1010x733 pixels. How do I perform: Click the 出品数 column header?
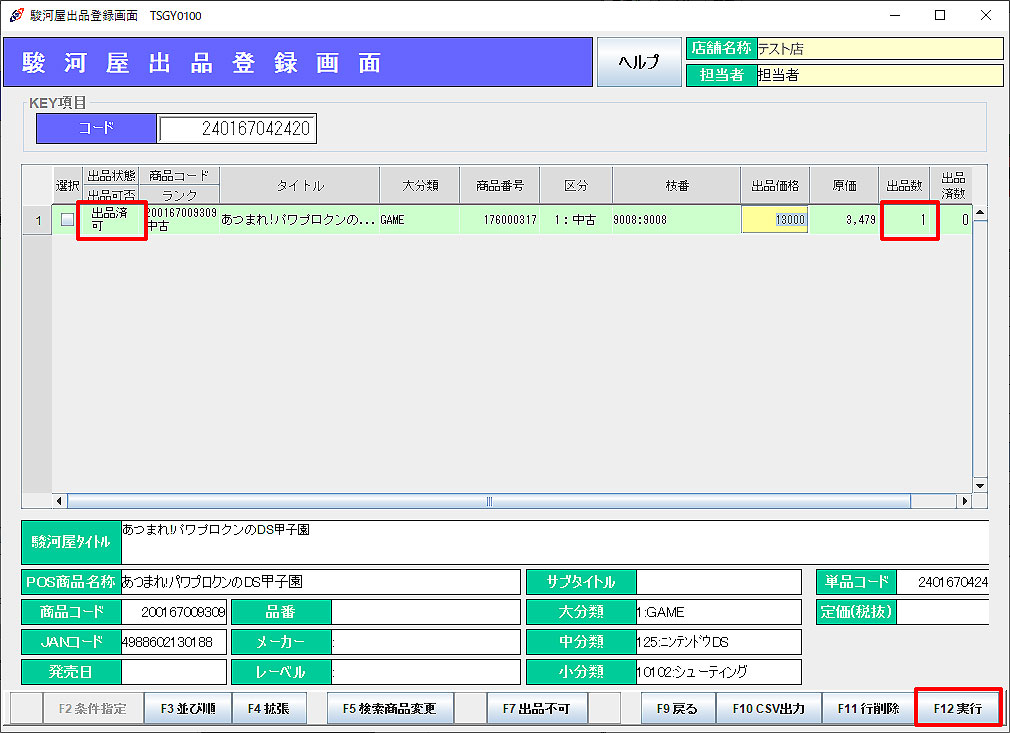(x=904, y=185)
